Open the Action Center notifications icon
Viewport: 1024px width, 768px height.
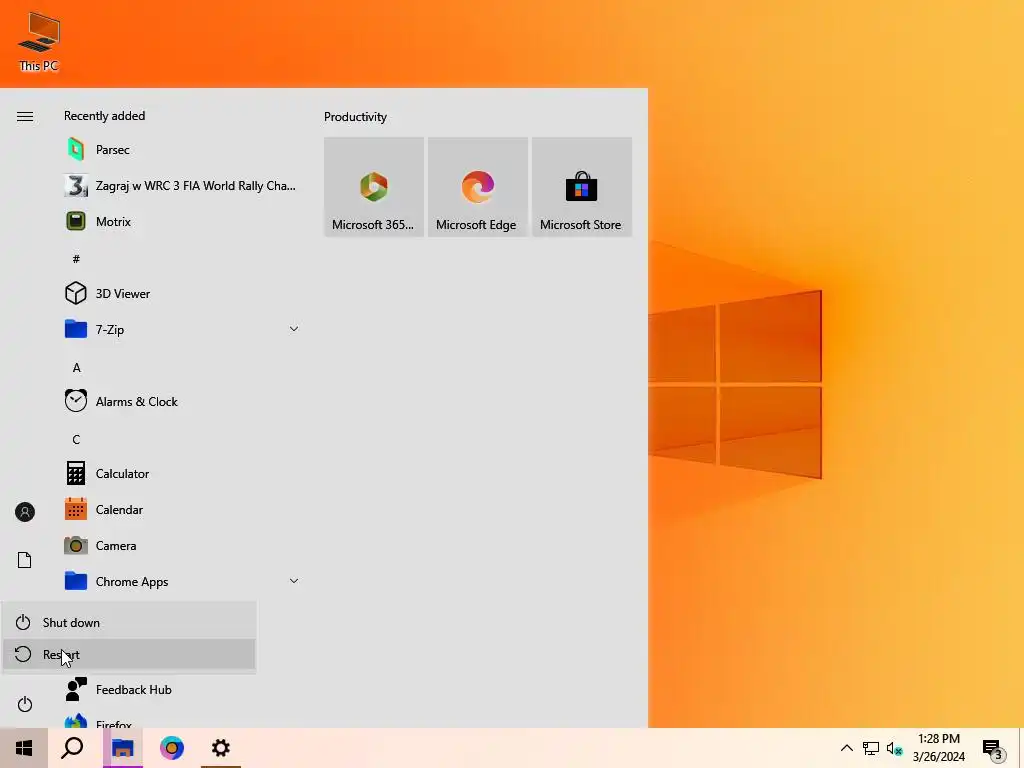pyautogui.click(x=994, y=749)
